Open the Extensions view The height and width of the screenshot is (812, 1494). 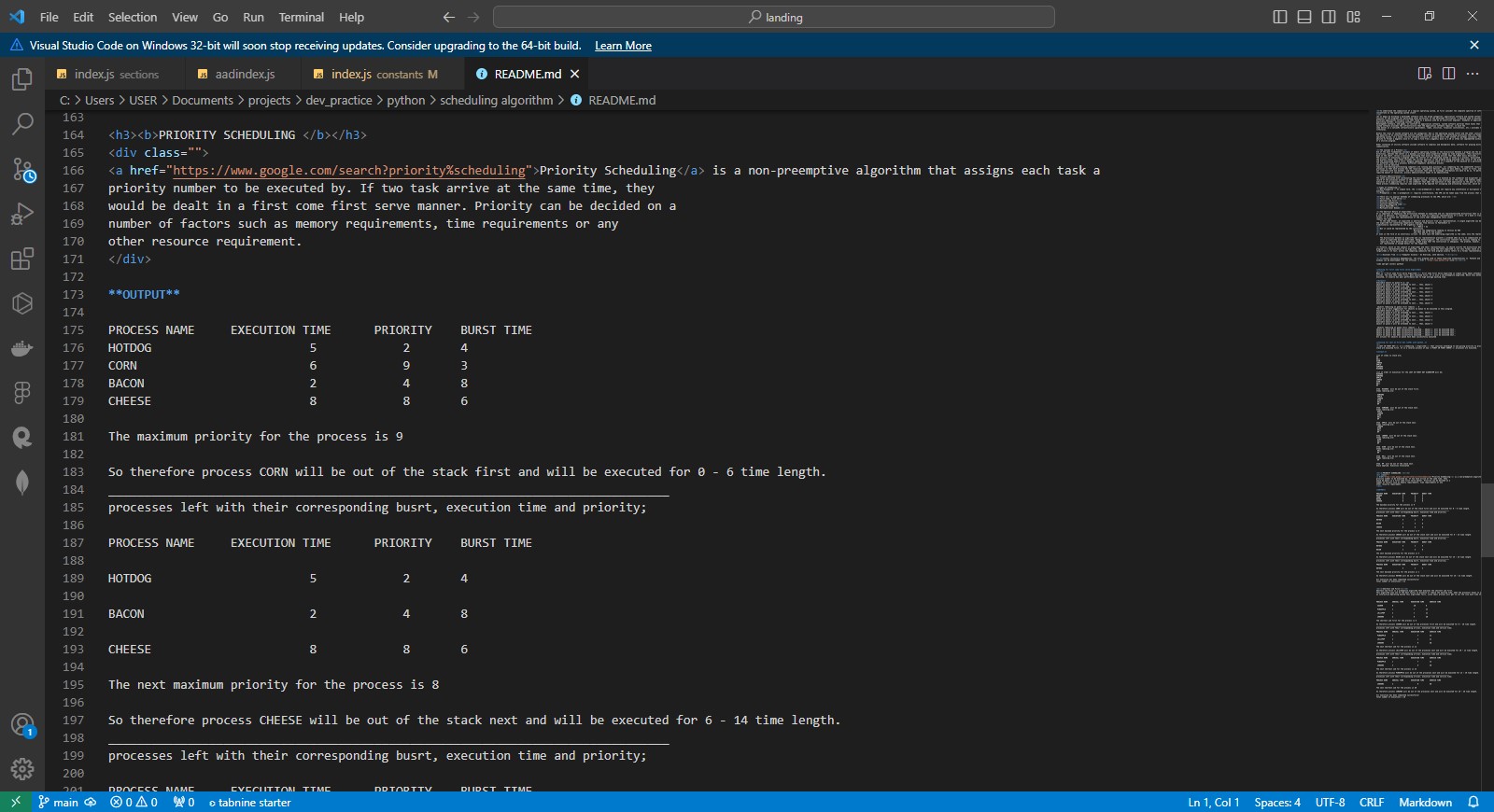click(22, 259)
